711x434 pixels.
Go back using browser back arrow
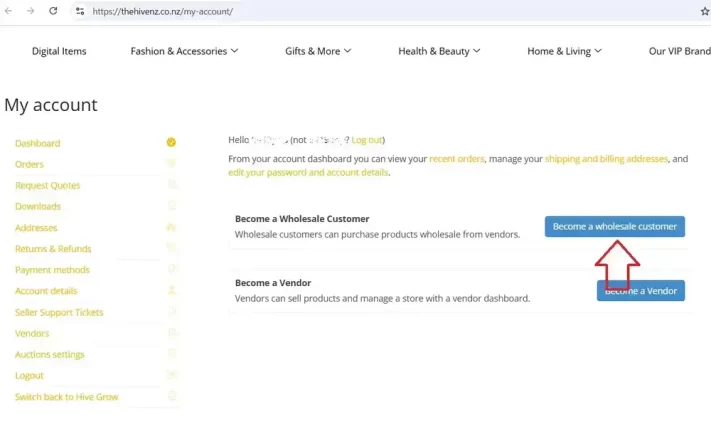click(9, 11)
